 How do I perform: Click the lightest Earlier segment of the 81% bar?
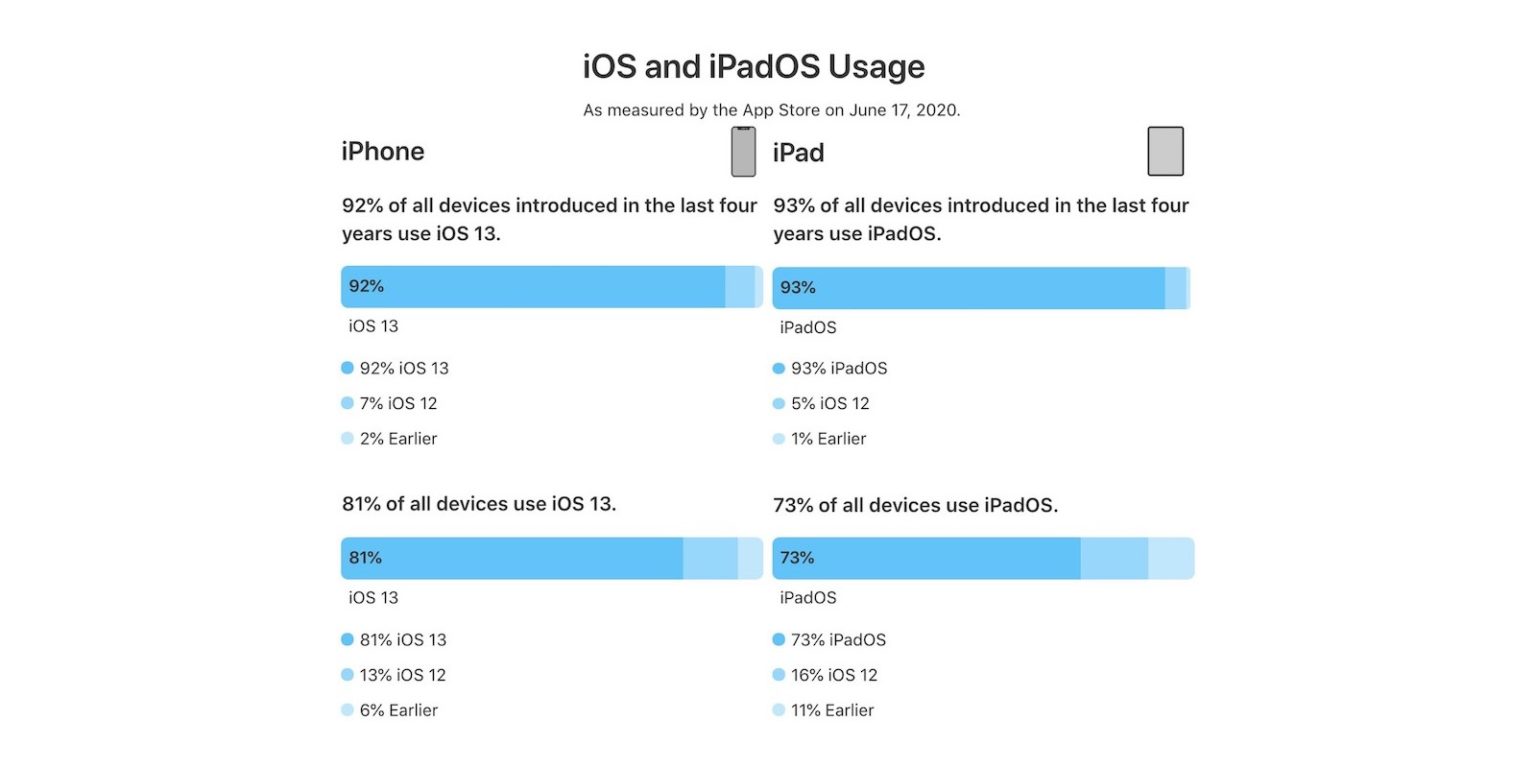tap(750, 558)
